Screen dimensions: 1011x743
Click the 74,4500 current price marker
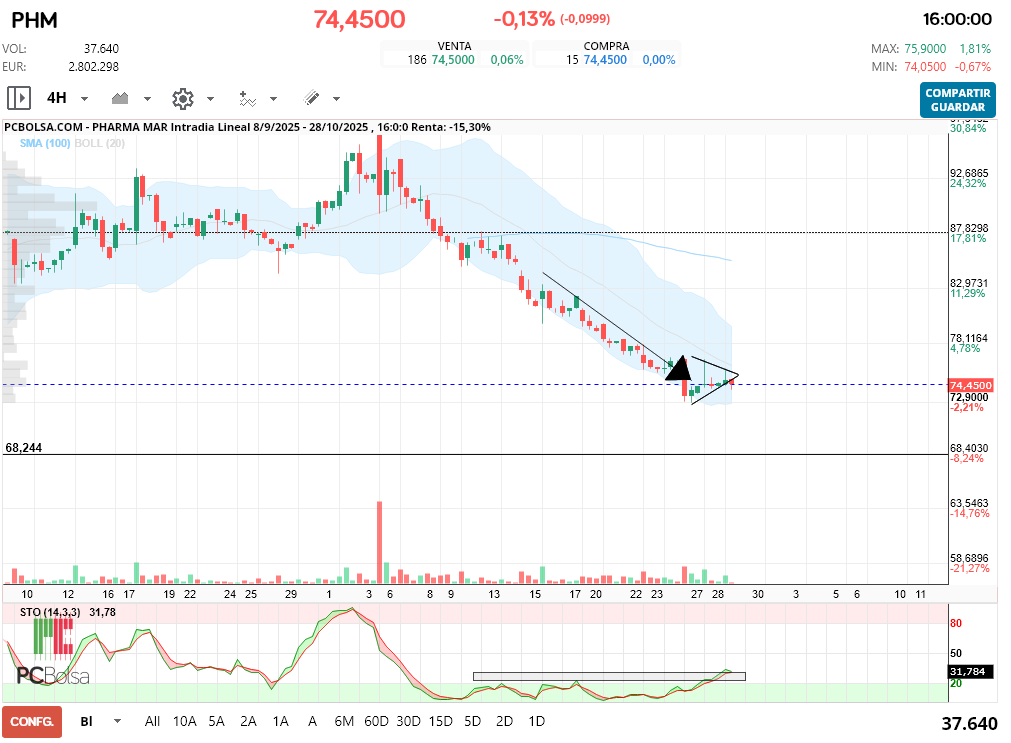(x=970, y=385)
